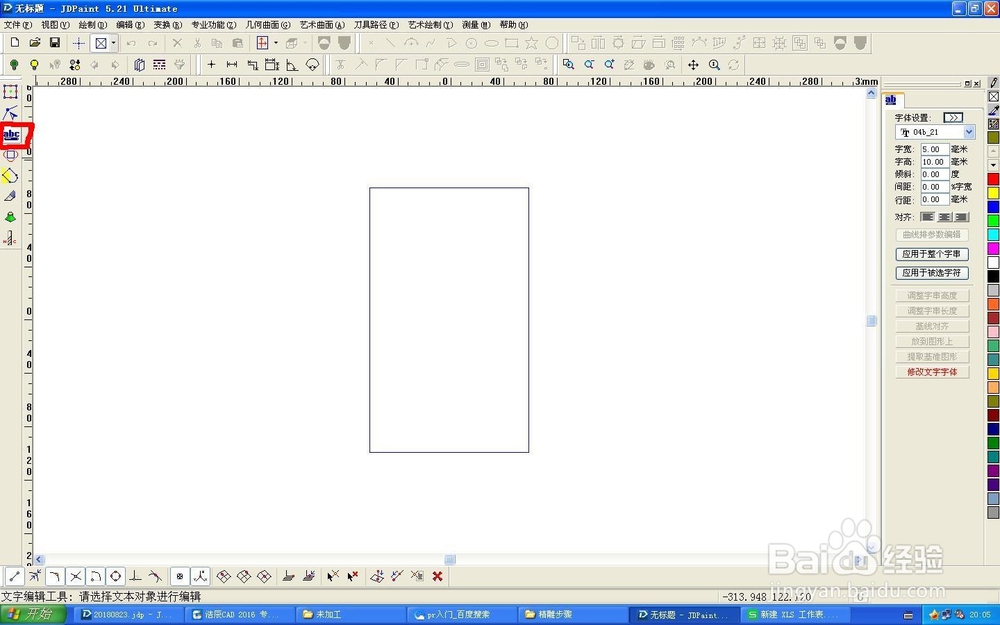Image resolution: width=1000 pixels, height=625 pixels.
Task: Switch to 新建 XLS 工作表 taskbar item
Action: [x=794, y=615]
